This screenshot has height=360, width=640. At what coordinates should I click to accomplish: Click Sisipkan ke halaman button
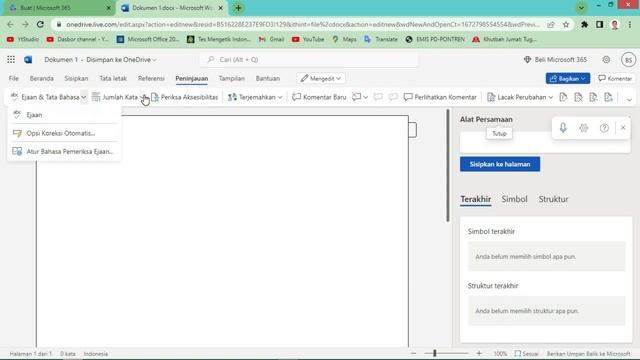coord(500,164)
